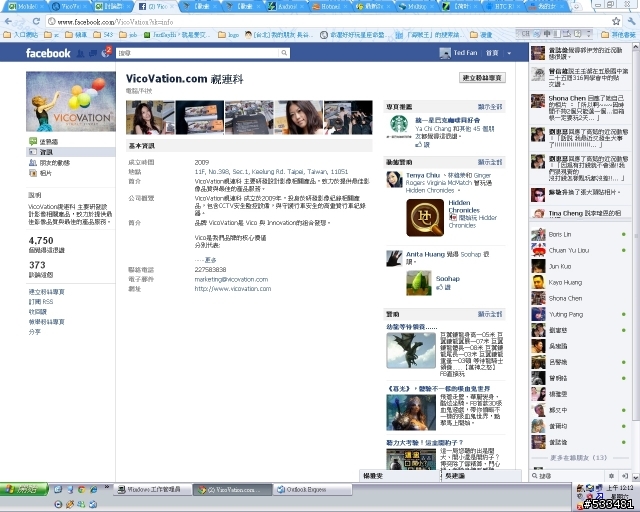Click the marketing@vicovation.com email link
640x512 pixels.
(231, 279)
